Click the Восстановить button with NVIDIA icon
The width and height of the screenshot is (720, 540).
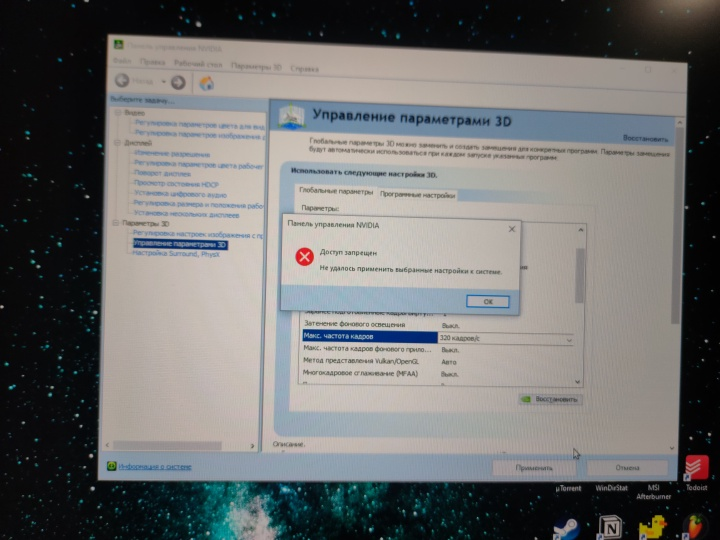coord(550,399)
